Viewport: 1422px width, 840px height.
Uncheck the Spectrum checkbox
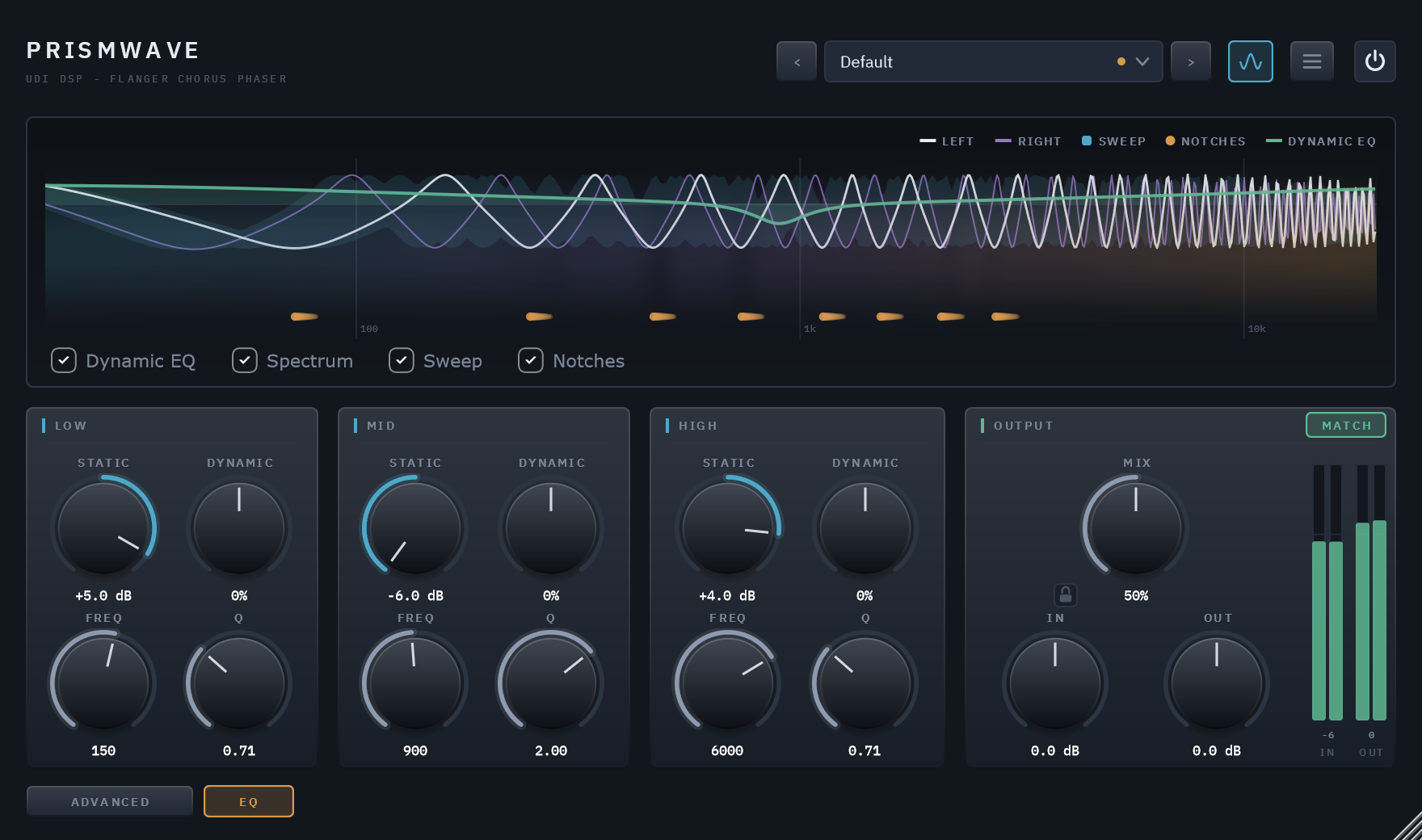point(245,360)
